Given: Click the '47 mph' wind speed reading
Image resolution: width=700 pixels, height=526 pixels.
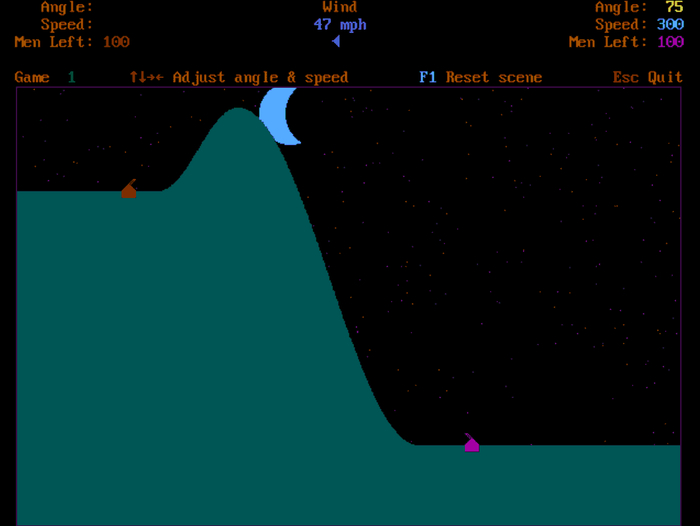Looking at the screenshot, I should click(x=340, y=24).
